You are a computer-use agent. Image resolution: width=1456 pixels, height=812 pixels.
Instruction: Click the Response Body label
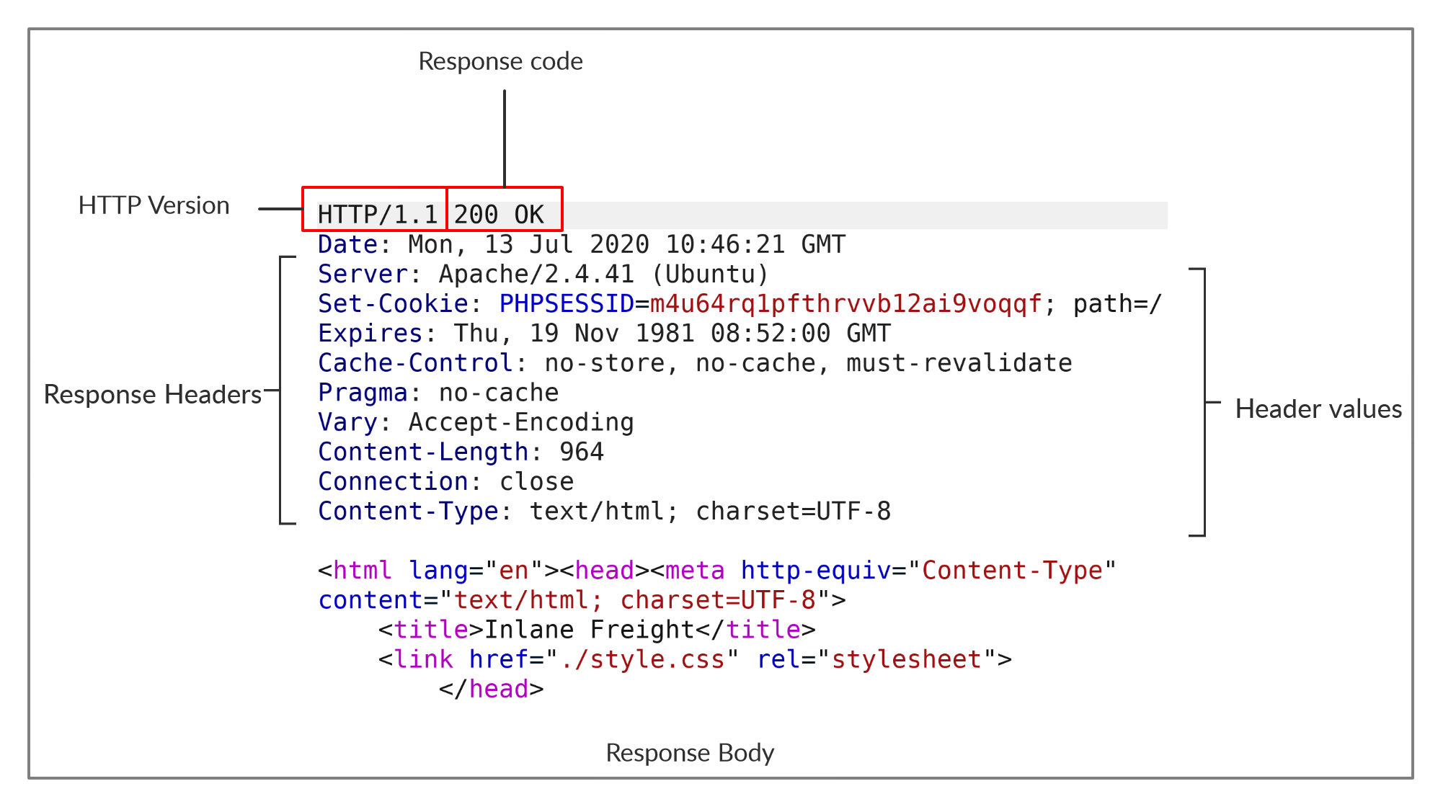[x=690, y=752]
